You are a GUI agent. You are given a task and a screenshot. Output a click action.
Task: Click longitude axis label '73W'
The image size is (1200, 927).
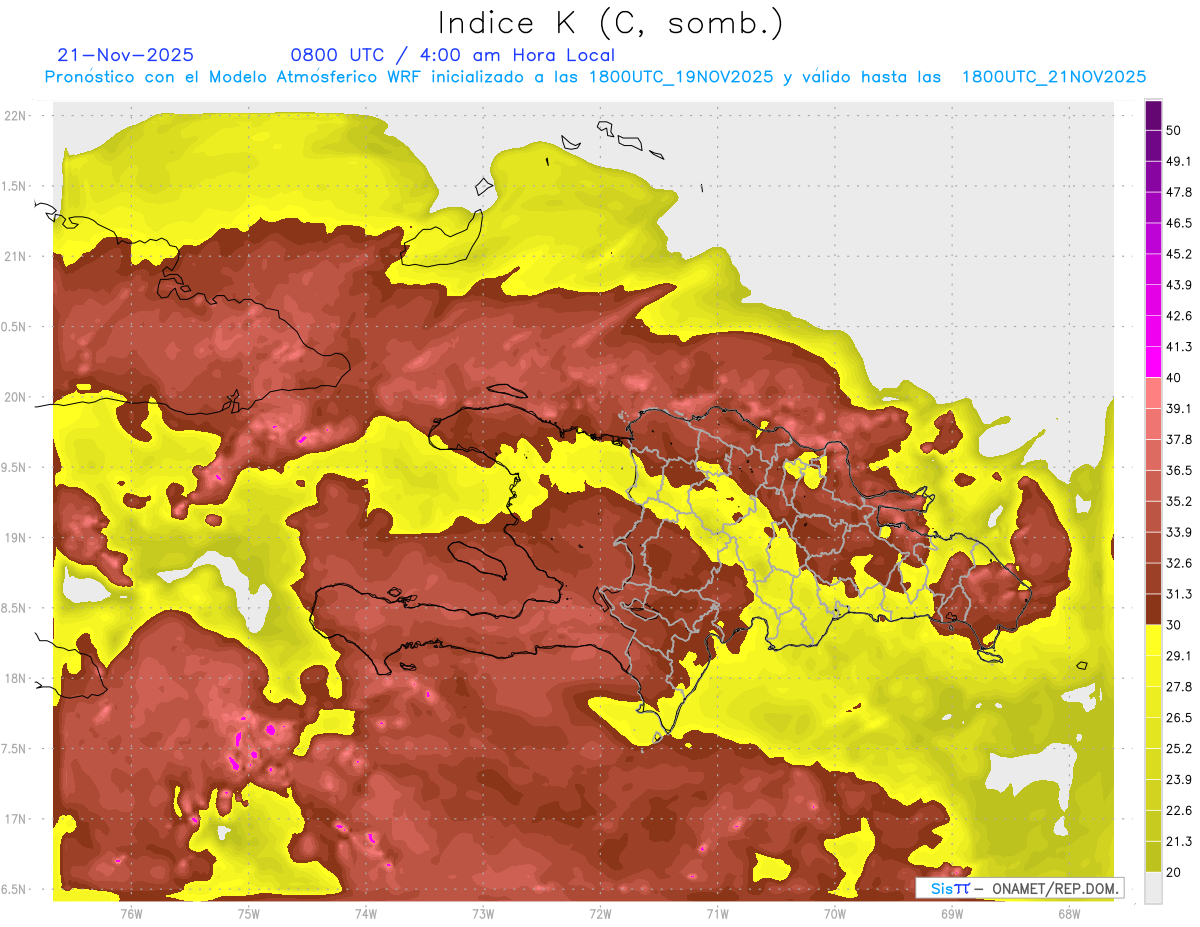coord(483,914)
